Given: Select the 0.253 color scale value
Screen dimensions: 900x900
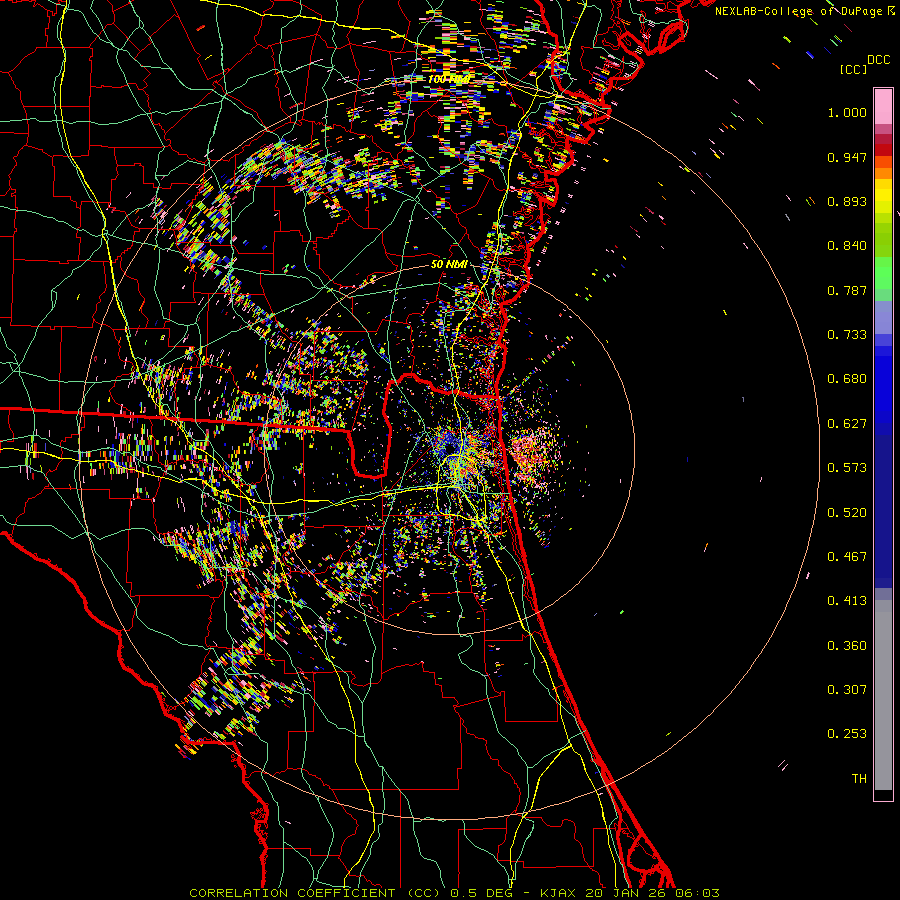Looking at the screenshot, I should click(x=847, y=734).
